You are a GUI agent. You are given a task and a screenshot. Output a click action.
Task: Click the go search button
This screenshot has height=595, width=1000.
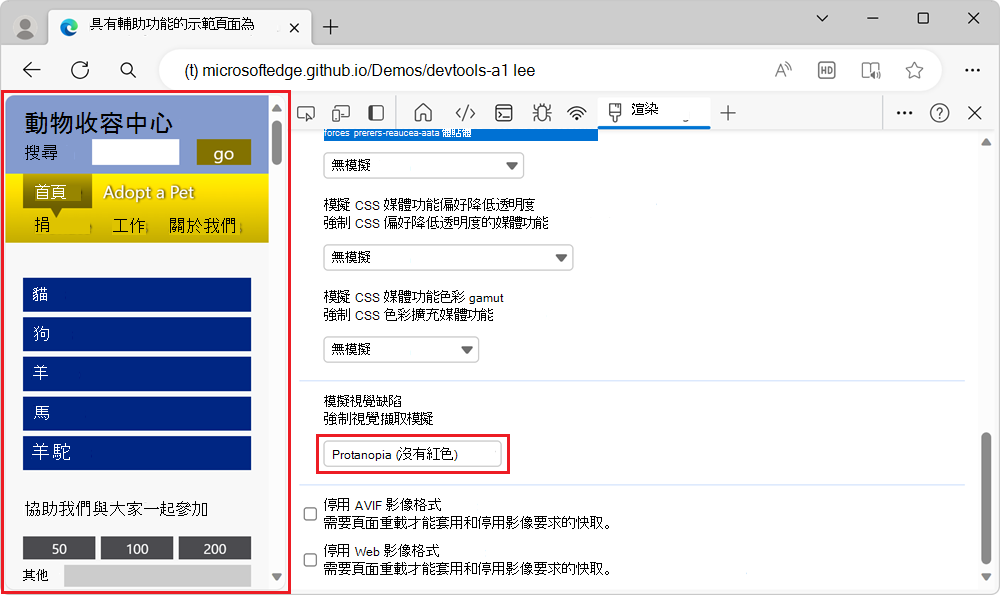(x=224, y=153)
